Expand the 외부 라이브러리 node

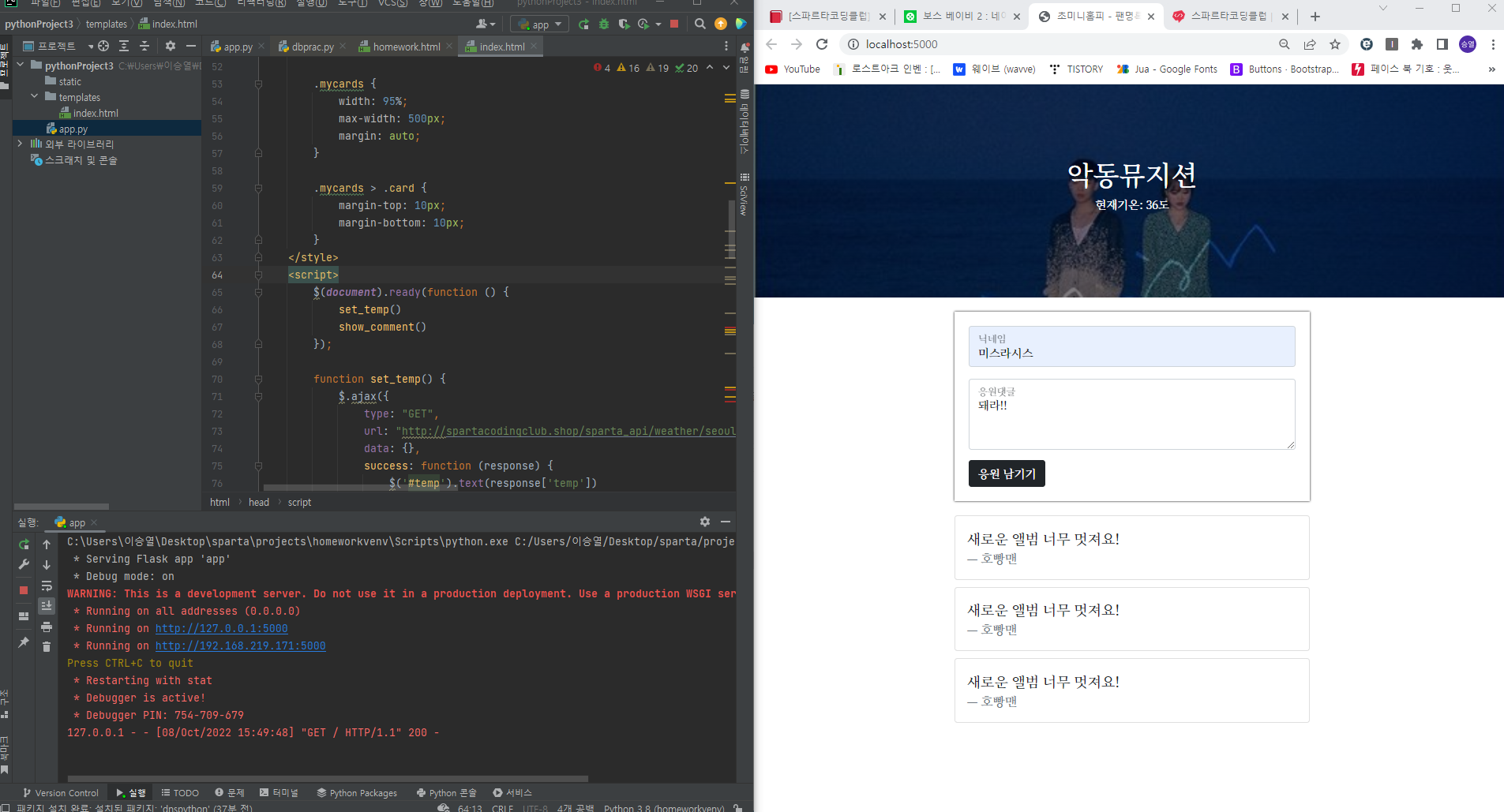(x=21, y=144)
